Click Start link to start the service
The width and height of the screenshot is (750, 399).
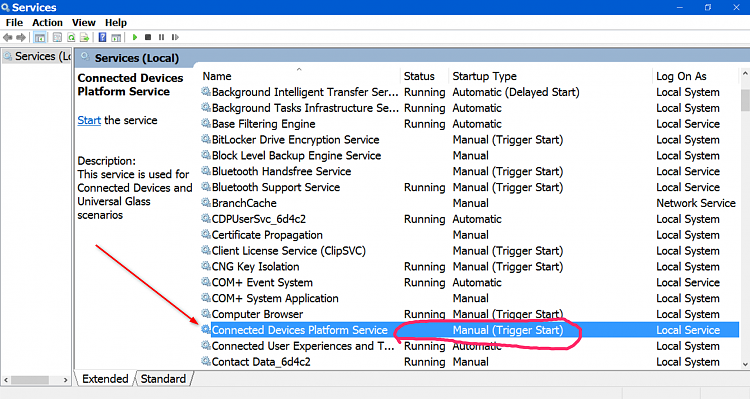pos(89,121)
